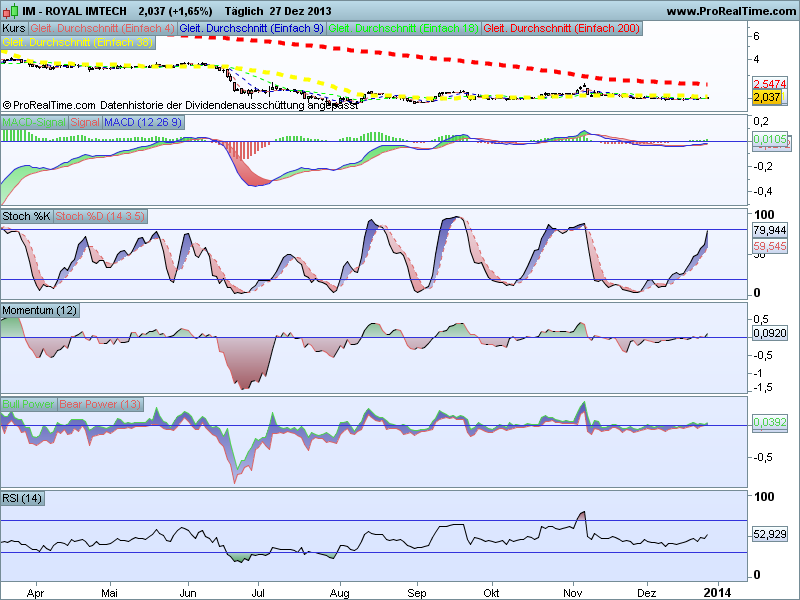Image resolution: width=800 pixels, height=600 pixels.
Task: Click Gleit. Durchschnitt (Einfach 200) label
Action: click(561, 29)
